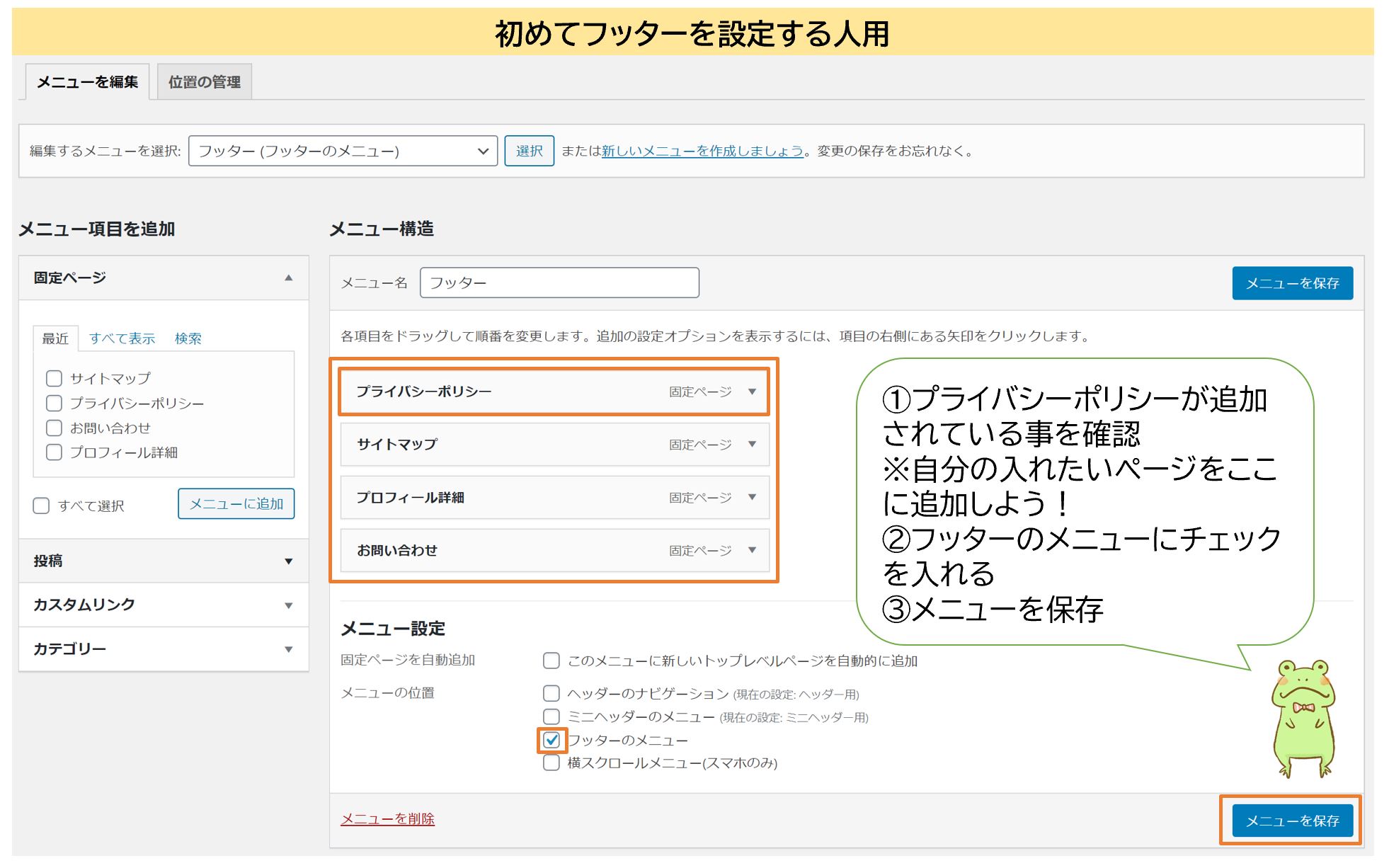Enable the すべて選択 checkbox
Viewport: 1389px width, 868px height.
[x=40, y=506]
